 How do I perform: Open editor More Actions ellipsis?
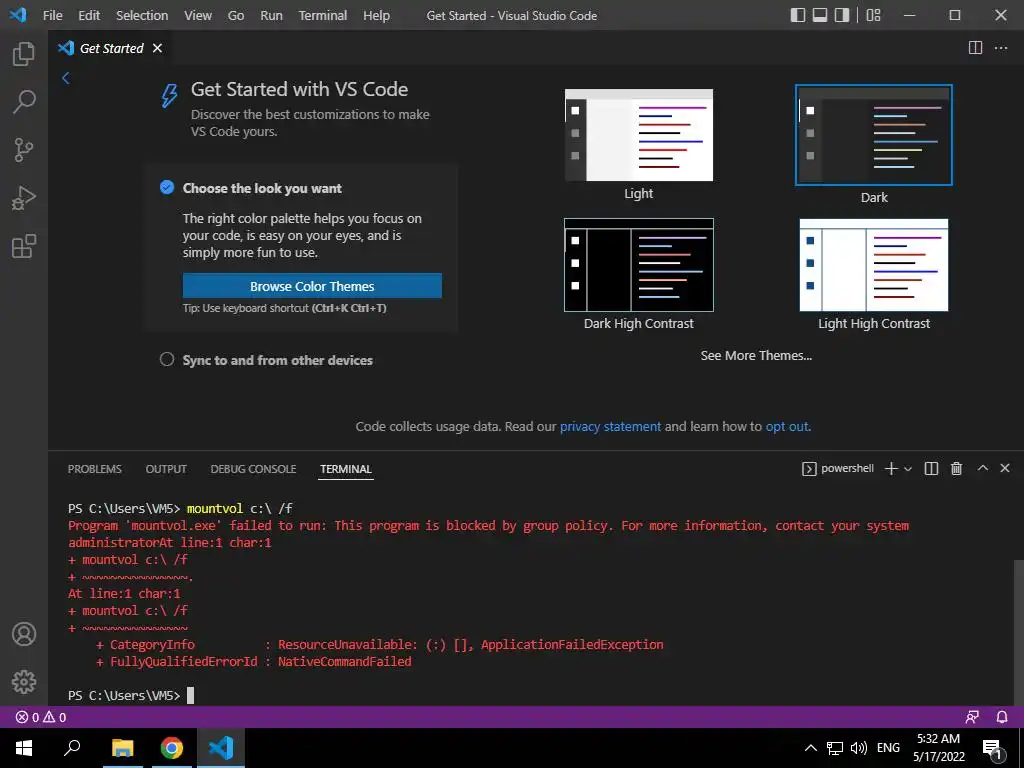1000,48
